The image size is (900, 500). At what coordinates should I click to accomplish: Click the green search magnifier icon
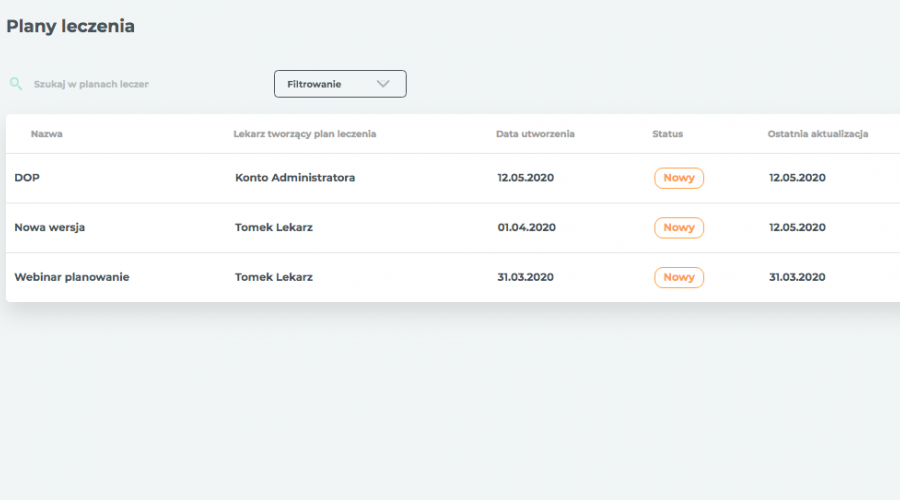click(x=16, y=84)
